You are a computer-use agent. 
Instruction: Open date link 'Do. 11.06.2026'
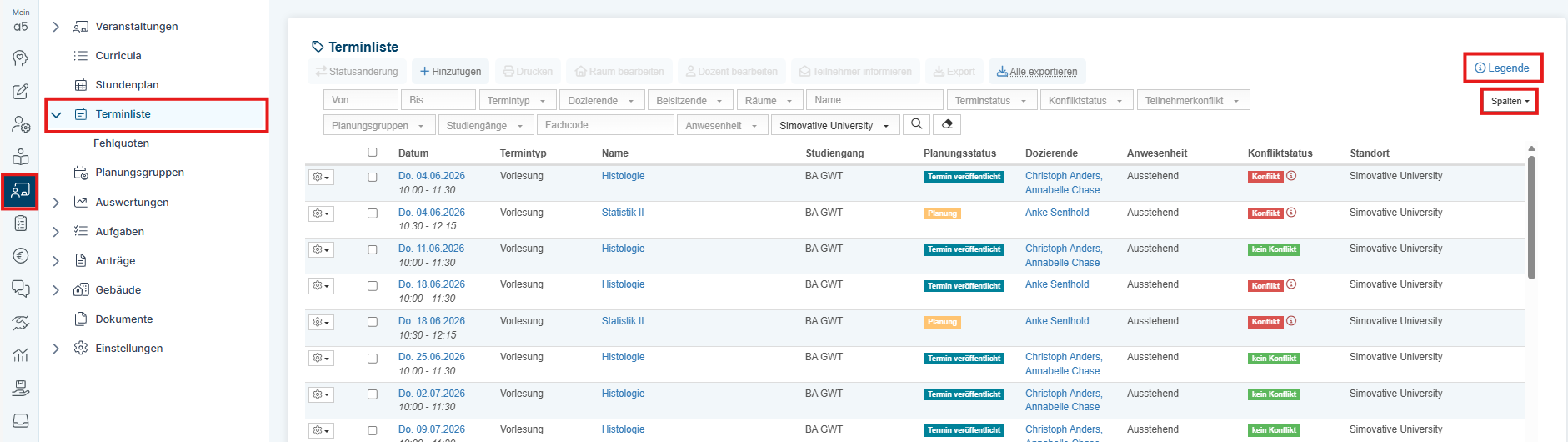point(432,249)
